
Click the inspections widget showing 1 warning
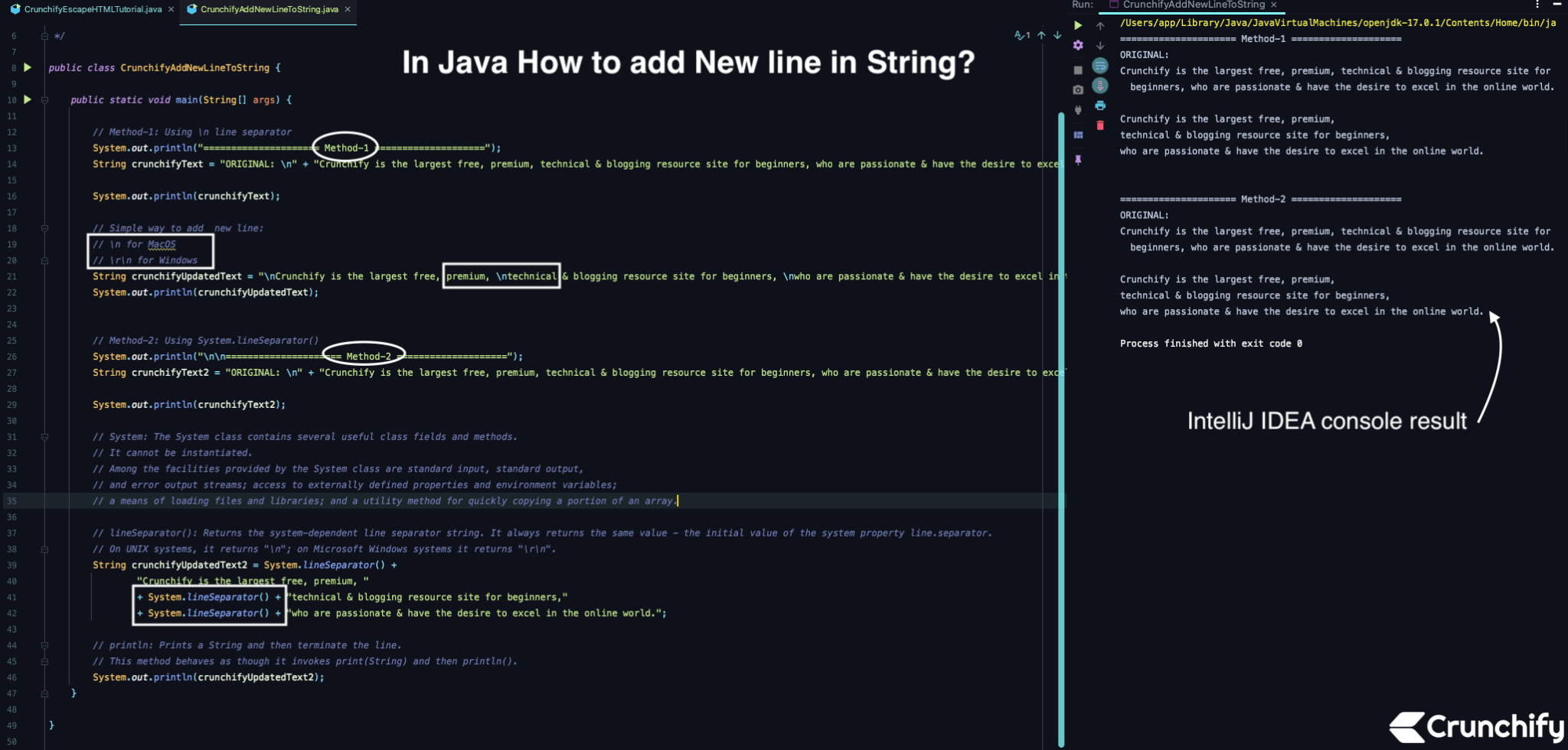pos(1024,35)
